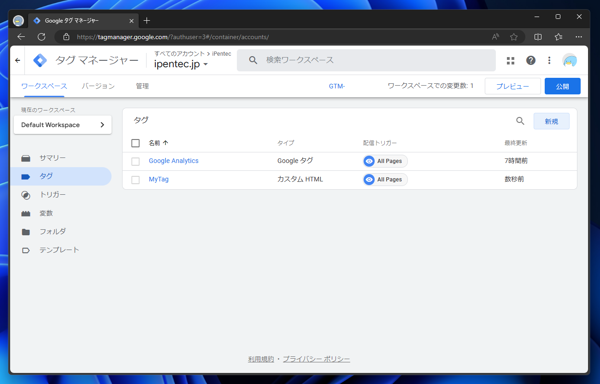
Task: Open the Google Analytics tag link
Action: click(x=173, y=161)
